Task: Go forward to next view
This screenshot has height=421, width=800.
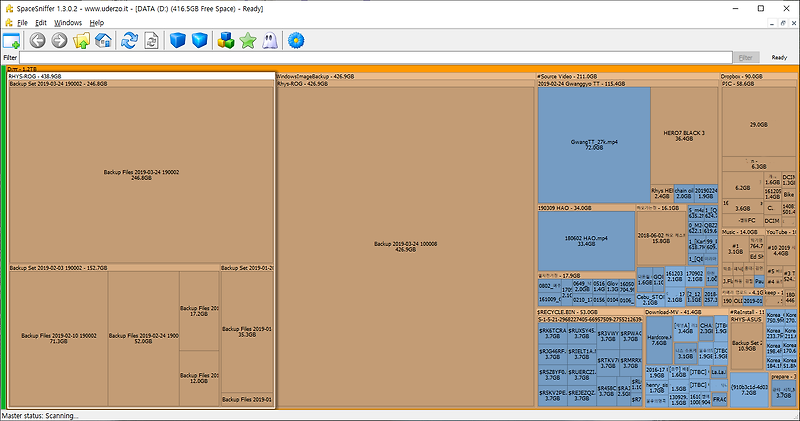Action: pyautogui.click(x=59, y=40)
